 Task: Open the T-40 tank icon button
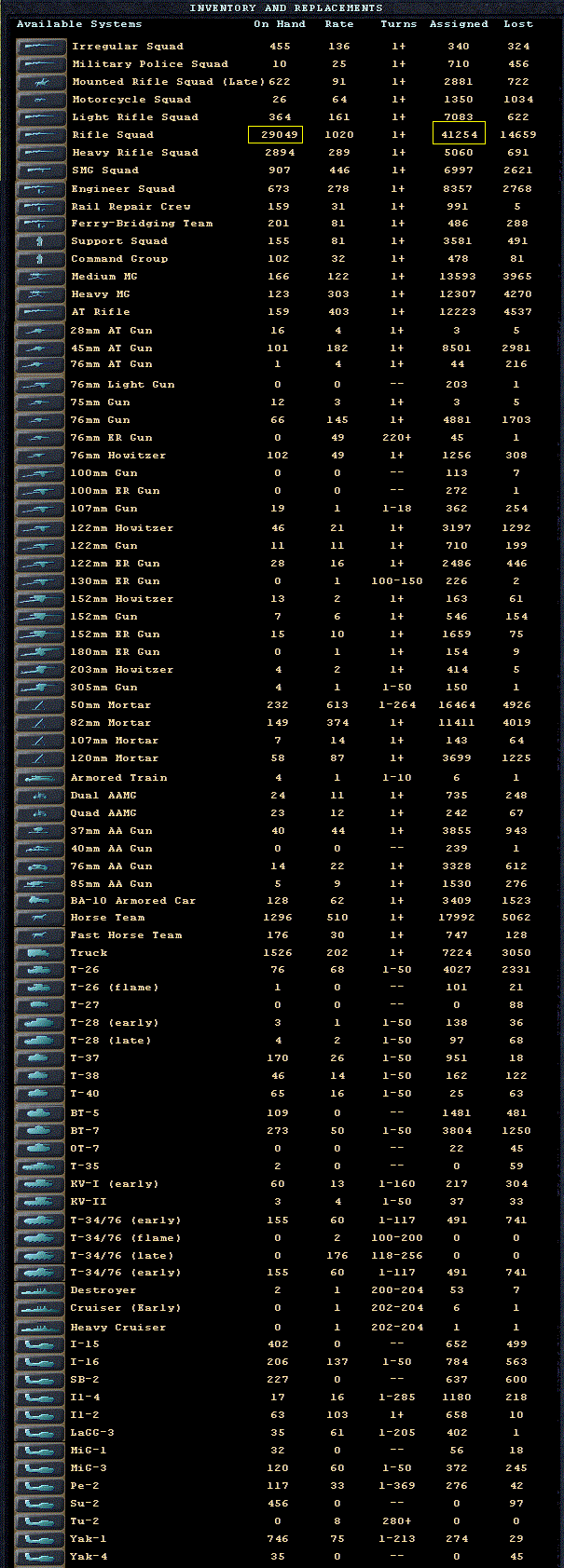(41, 1093)
